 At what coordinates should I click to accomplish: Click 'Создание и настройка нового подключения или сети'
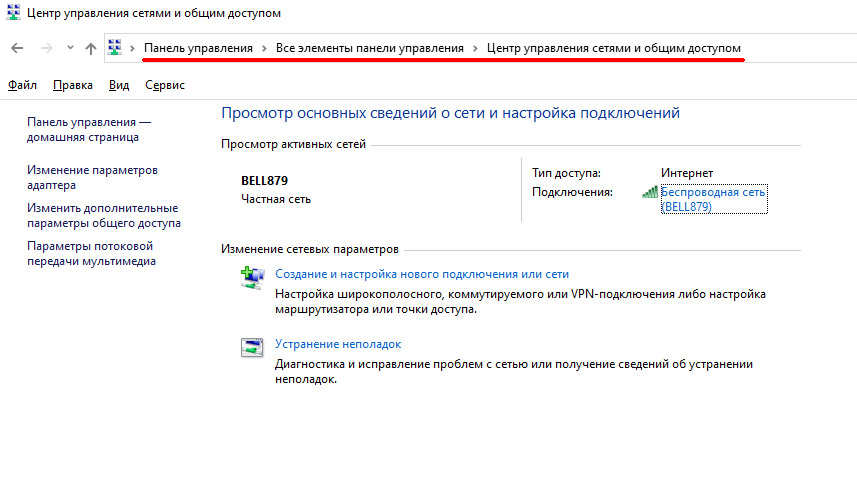[421, 273]
